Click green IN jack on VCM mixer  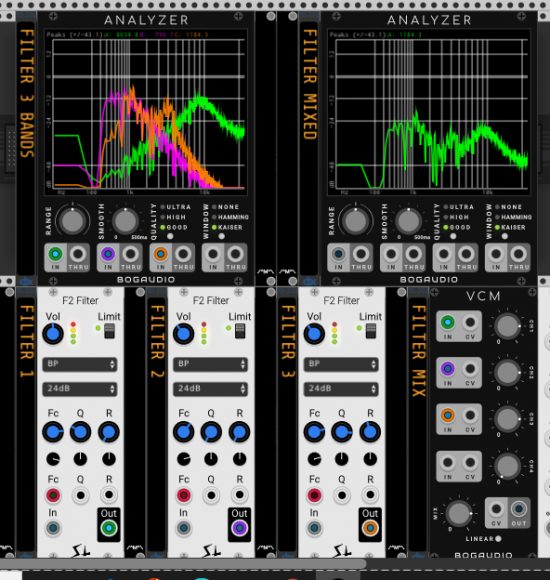448,322
